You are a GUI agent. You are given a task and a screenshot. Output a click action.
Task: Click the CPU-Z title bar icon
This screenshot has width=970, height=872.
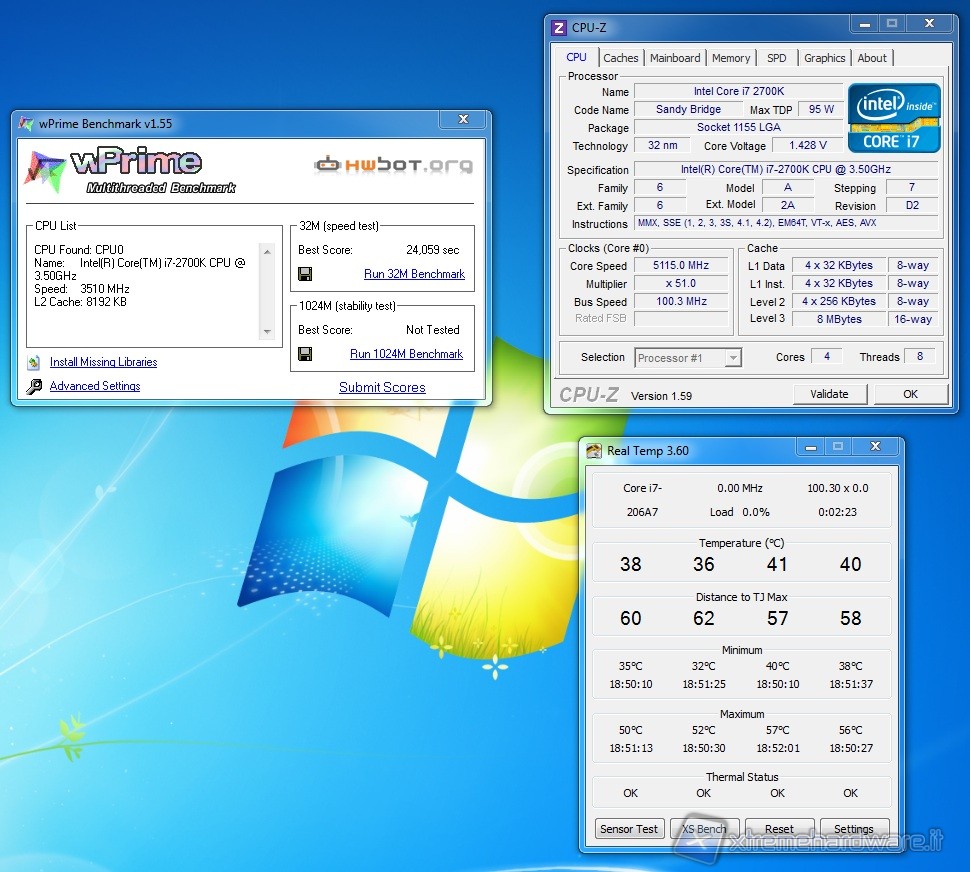(x=560, y=27)
